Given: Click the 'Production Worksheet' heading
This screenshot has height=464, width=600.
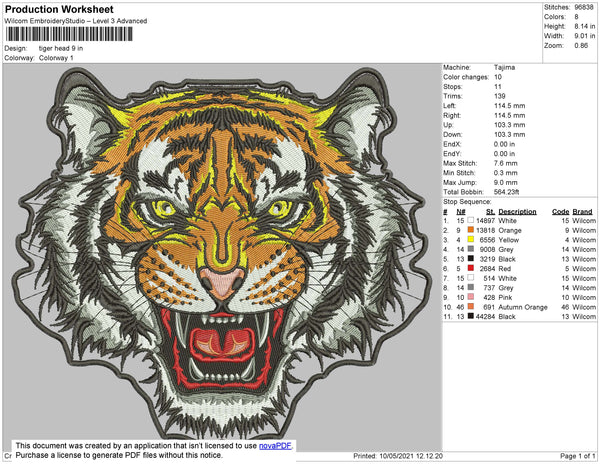Looking at the screenshot, I should tap(59, 10).
